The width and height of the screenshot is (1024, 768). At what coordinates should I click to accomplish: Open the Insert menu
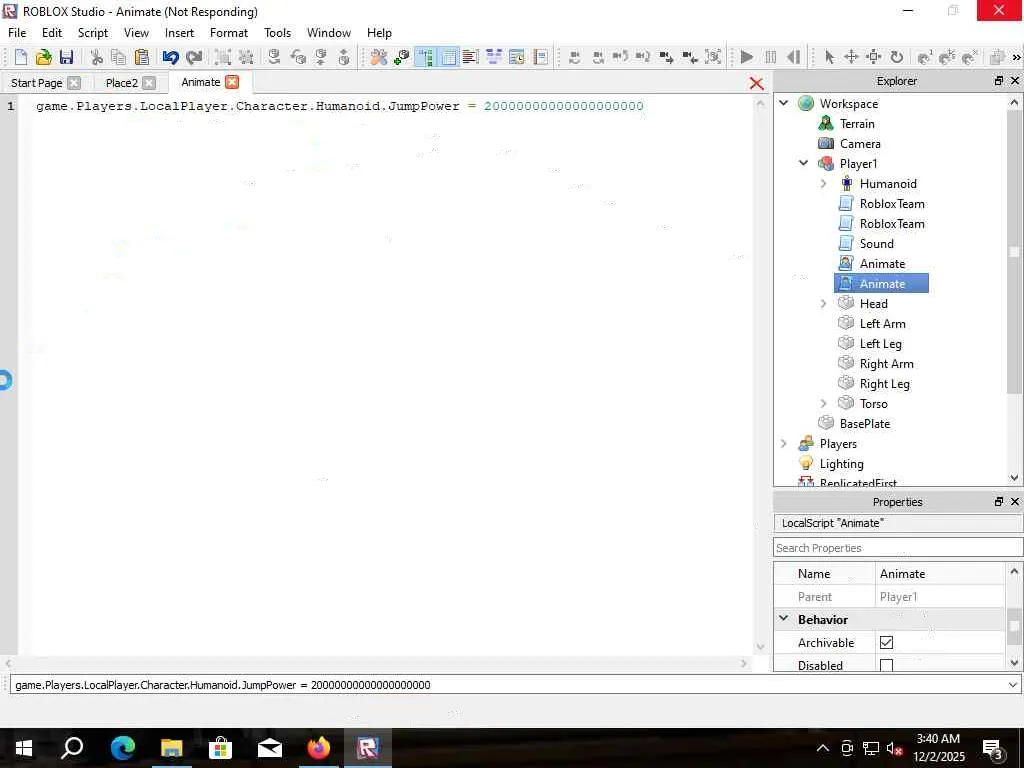point(179,33)
